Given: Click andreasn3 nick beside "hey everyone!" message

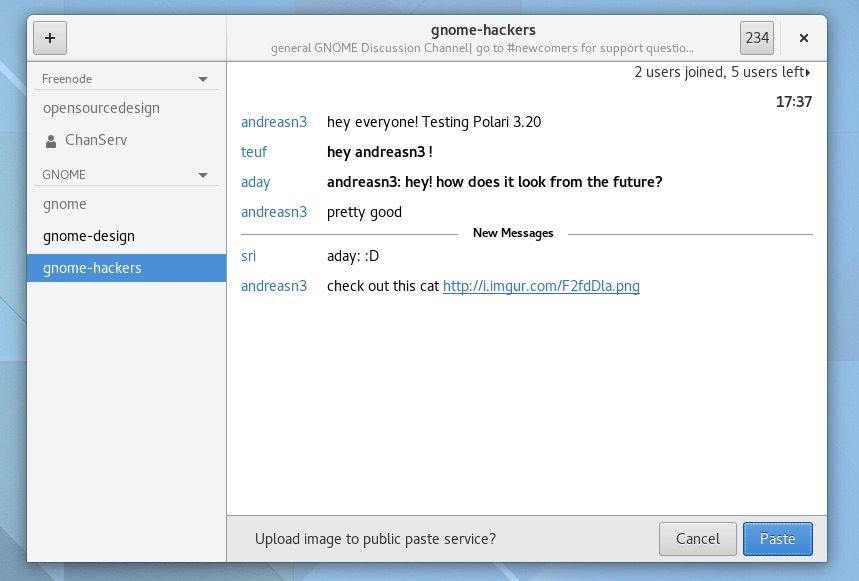Looking at the screenshot, I should [274, 122].
